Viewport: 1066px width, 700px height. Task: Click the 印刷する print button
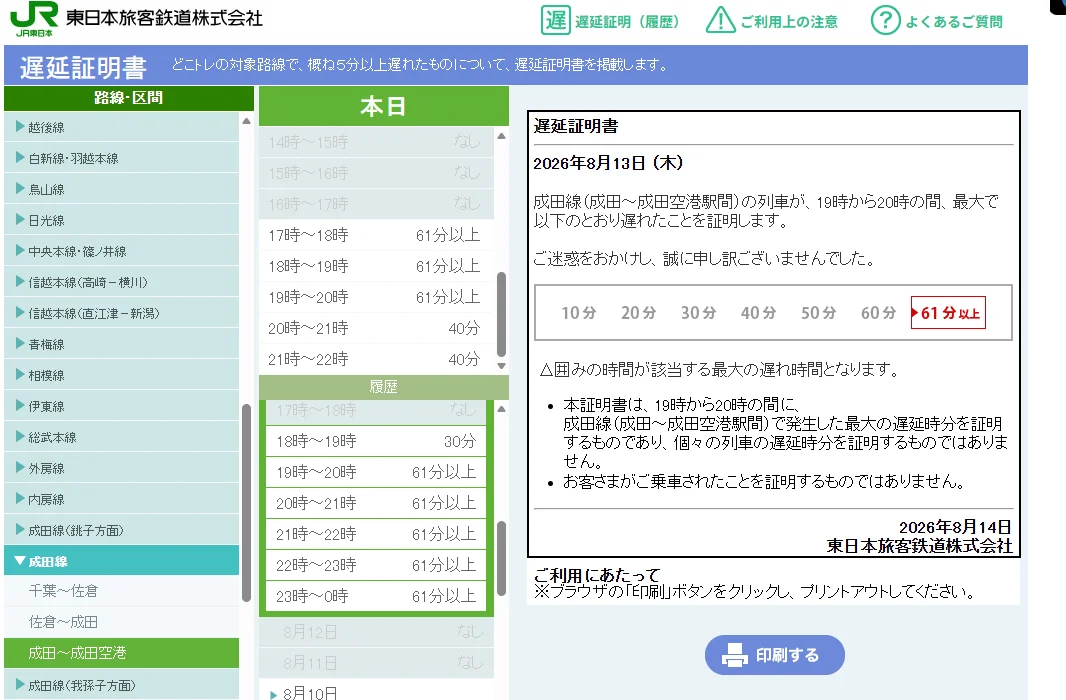[774, 655]
